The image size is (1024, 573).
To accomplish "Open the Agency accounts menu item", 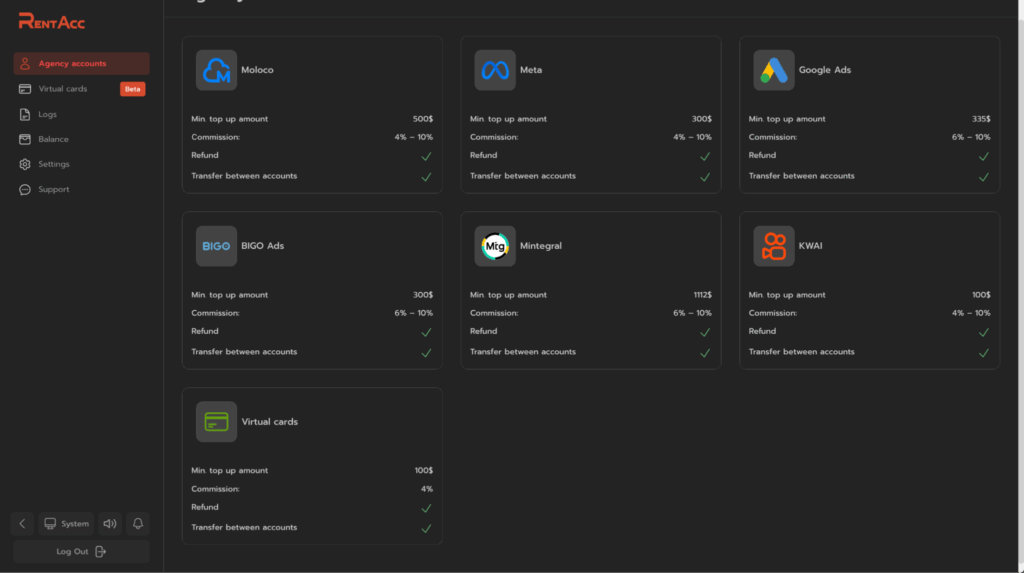I will 81,63.
